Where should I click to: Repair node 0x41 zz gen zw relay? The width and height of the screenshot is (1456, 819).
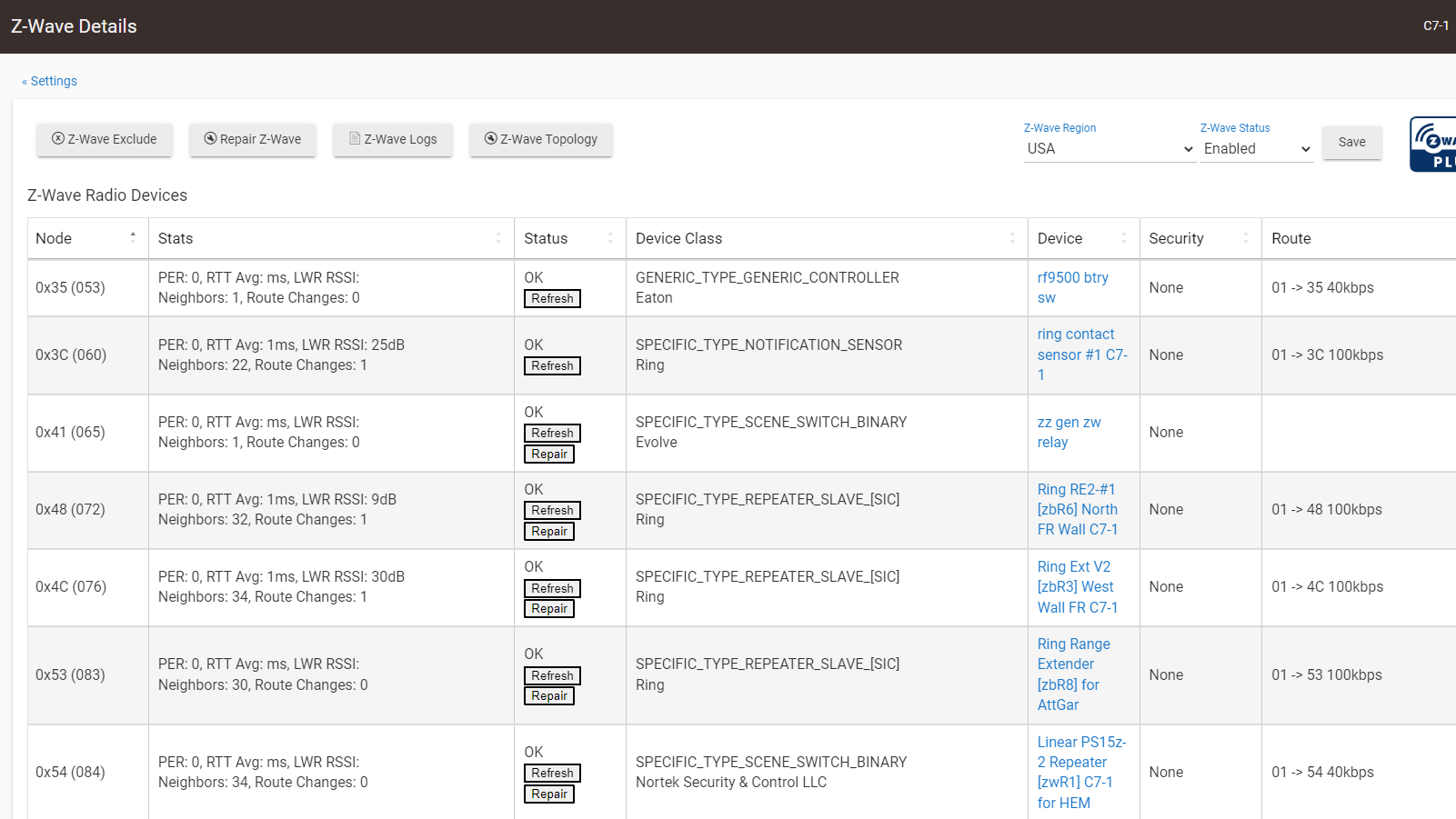pyautogui.click(x=548, y=454)
